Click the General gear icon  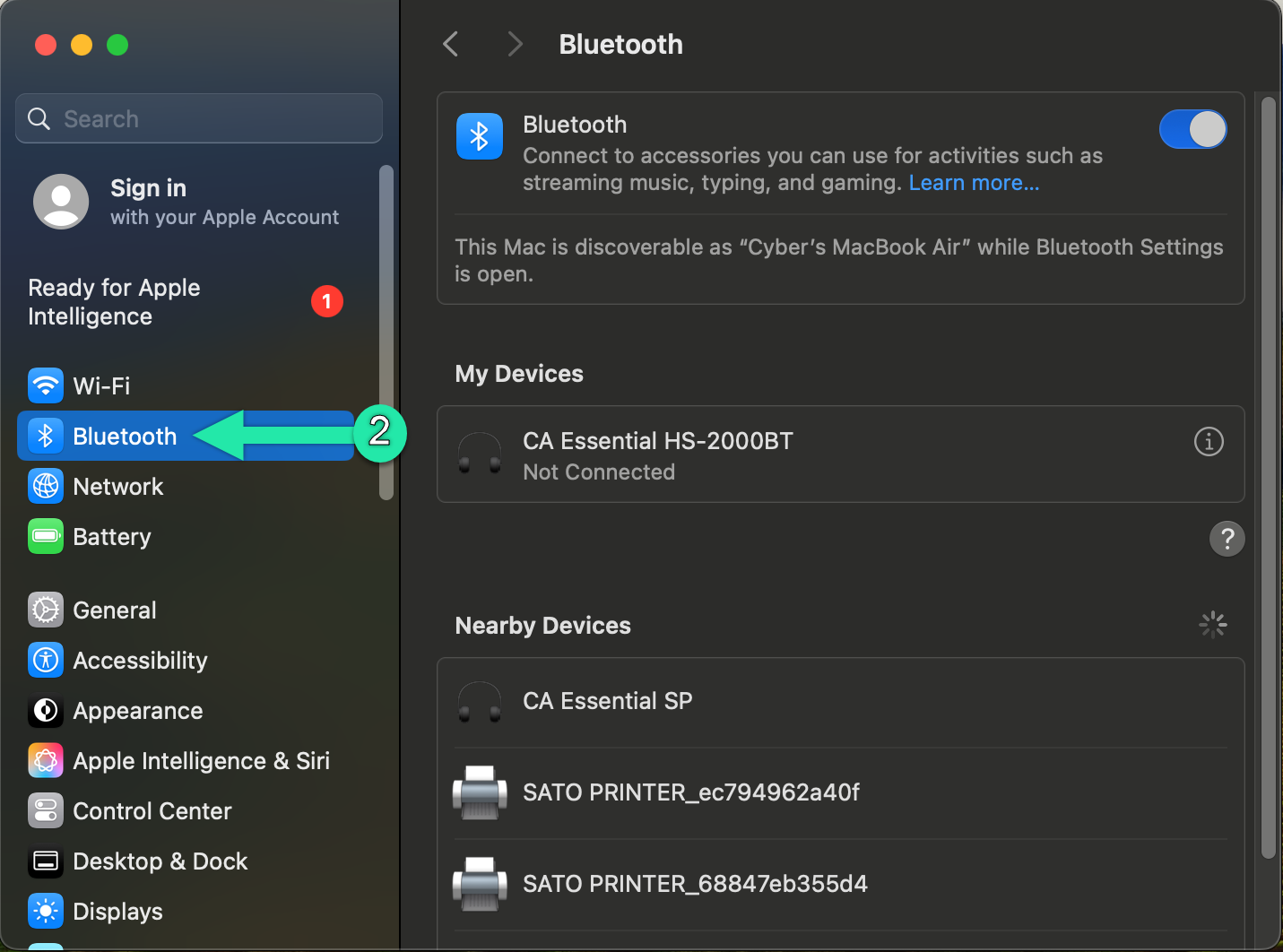click(46, 610)
